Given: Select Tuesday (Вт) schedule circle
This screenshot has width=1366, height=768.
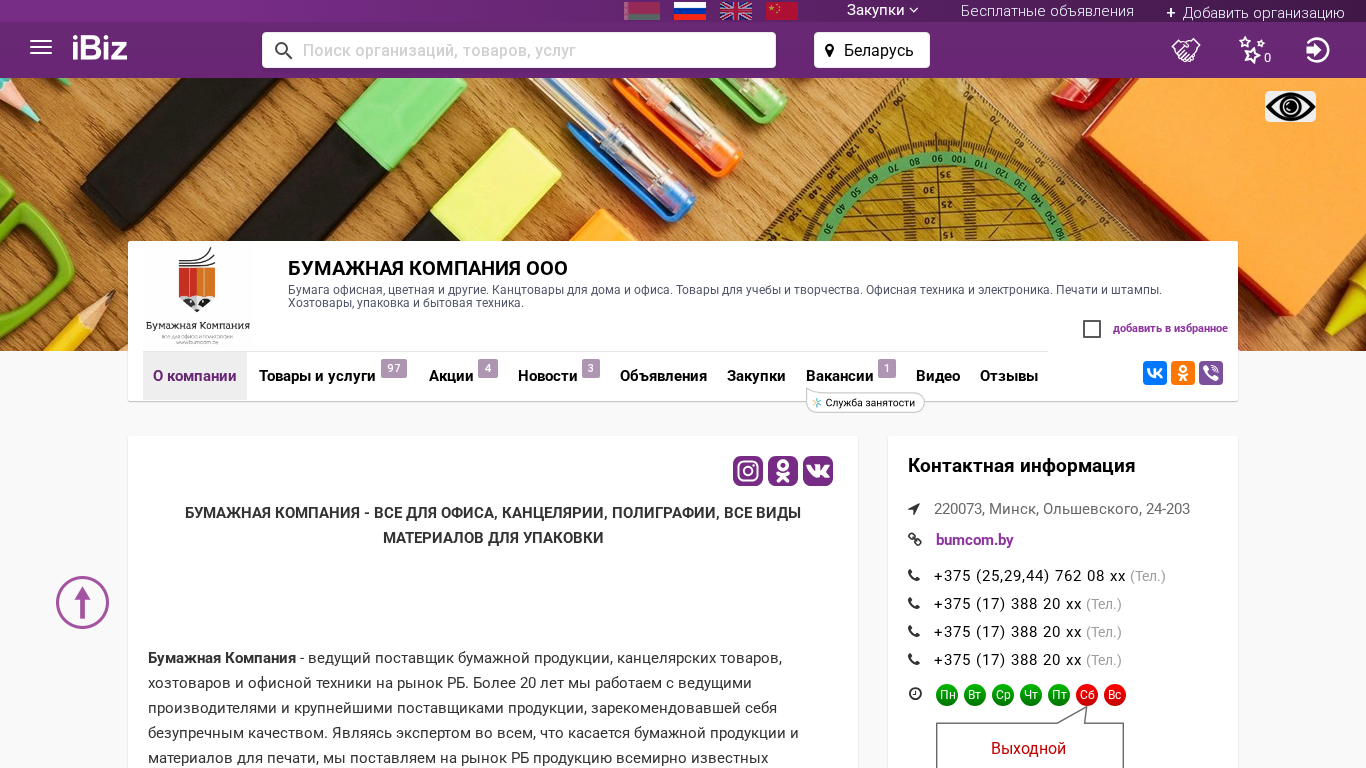Looking at the screenshot, I should click(x=975, y=695).
